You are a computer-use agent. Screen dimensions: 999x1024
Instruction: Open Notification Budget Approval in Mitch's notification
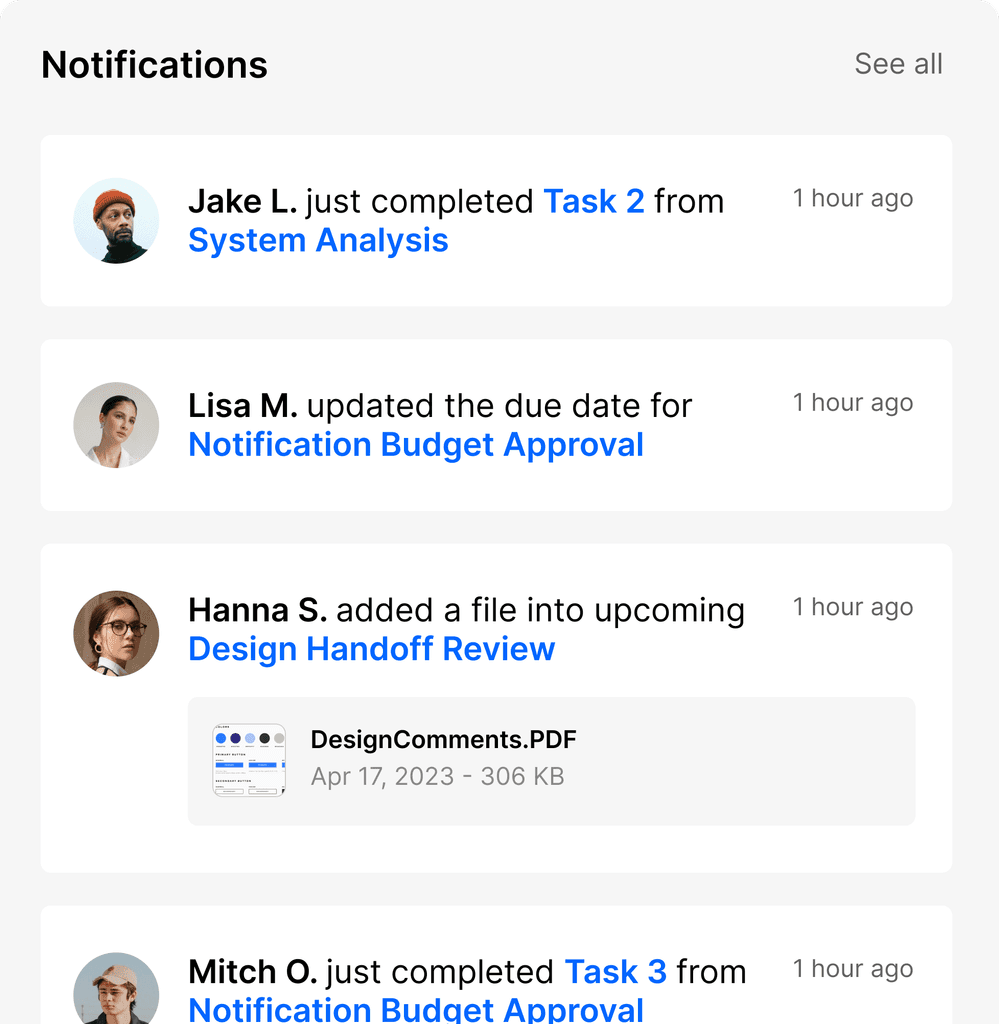pos(416,1010)
